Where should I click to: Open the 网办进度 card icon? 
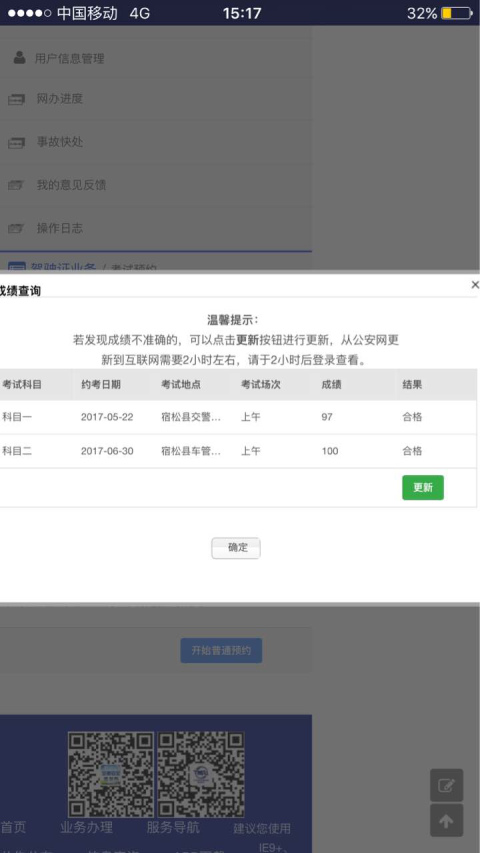tap(16, 100)
